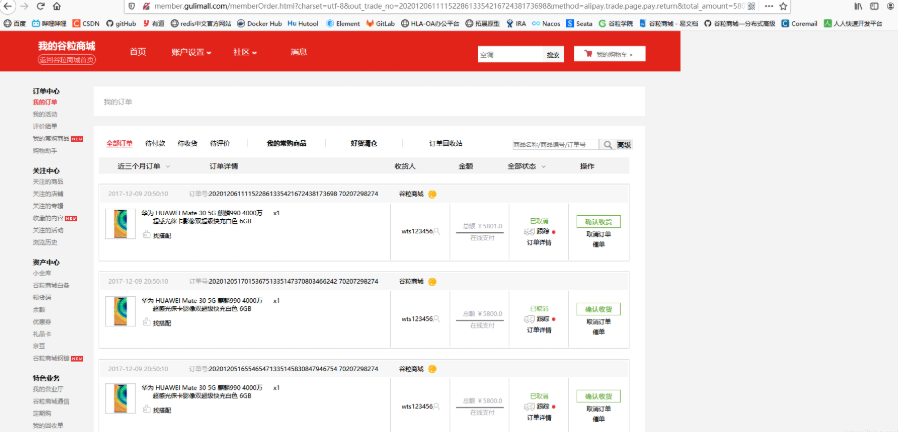Viewport: 898px width, 432px height.
Task: Click the browser URL address bar
Action: coord(450,6)
